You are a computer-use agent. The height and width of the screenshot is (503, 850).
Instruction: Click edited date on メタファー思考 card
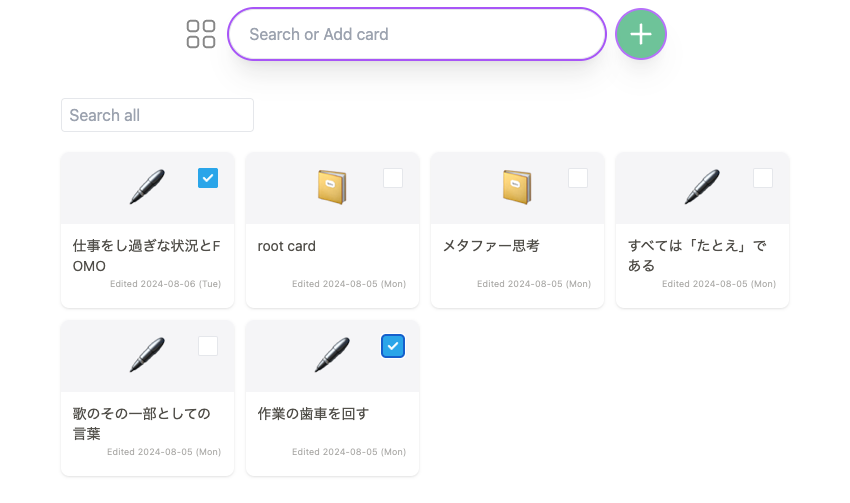534,284
